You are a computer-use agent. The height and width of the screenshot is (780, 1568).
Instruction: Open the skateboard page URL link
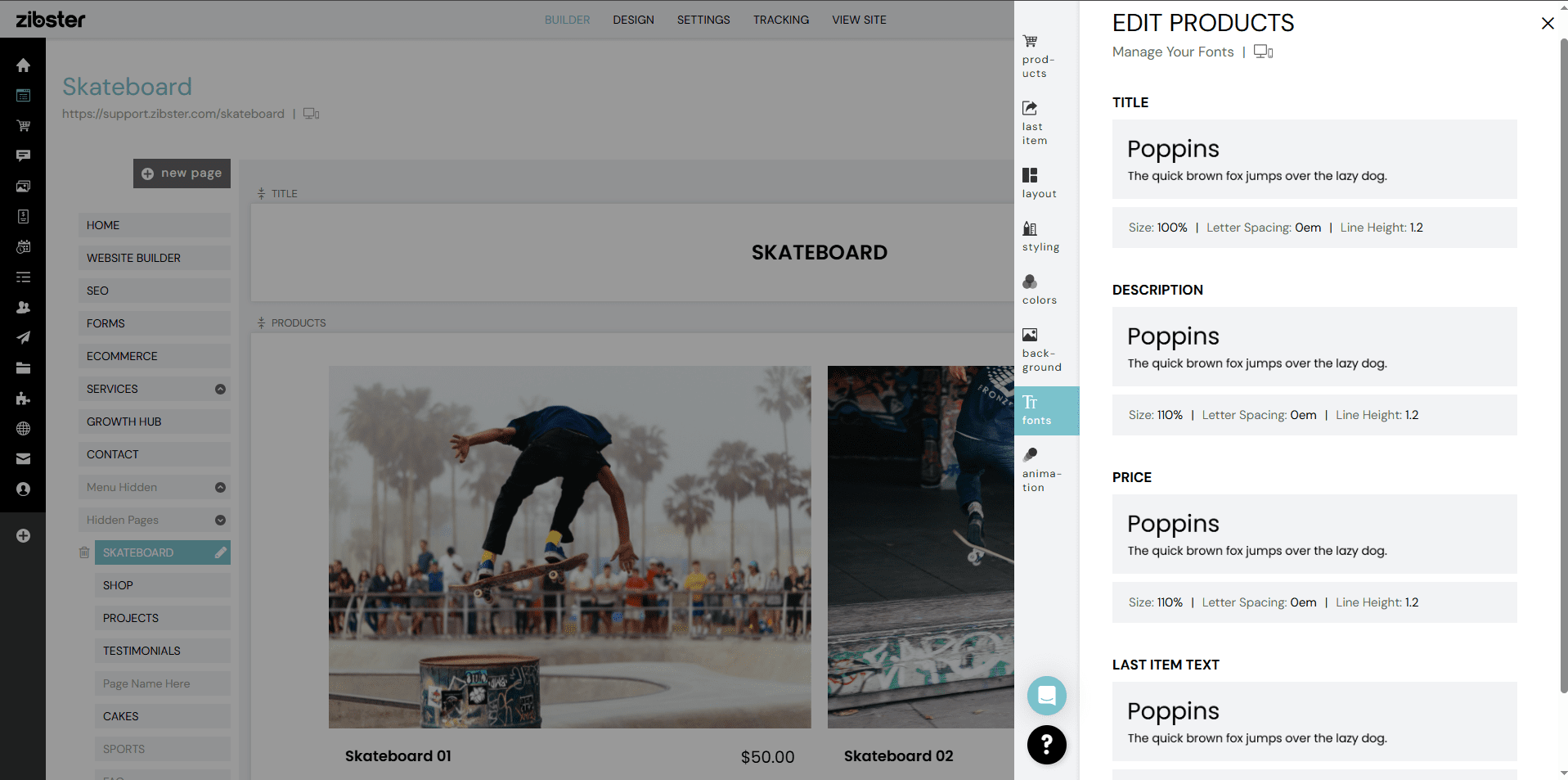click(x=173, y=114)
